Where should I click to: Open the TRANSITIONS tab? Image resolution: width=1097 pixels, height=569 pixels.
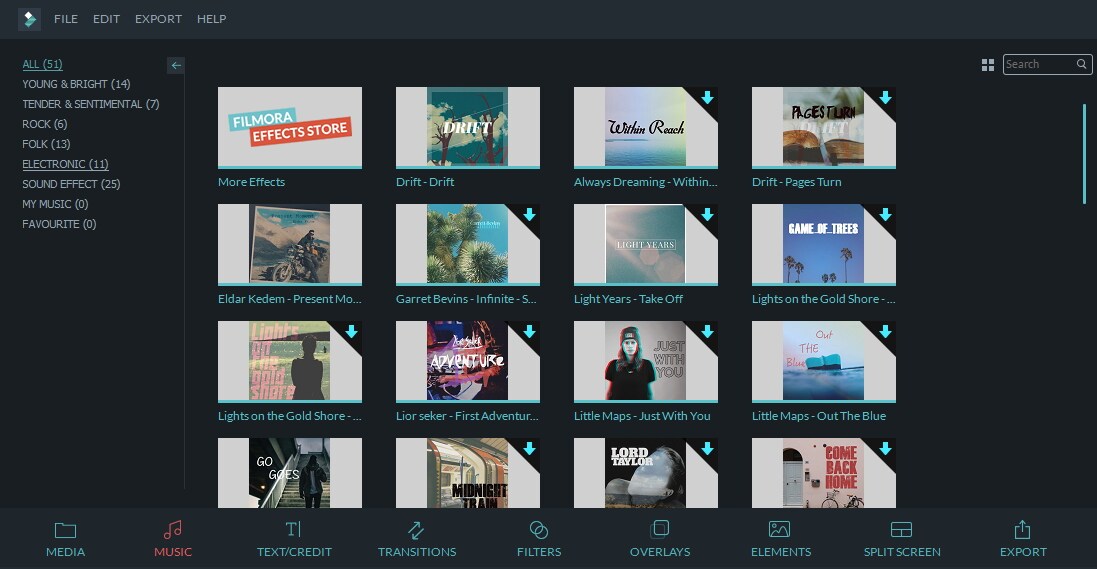416,539
